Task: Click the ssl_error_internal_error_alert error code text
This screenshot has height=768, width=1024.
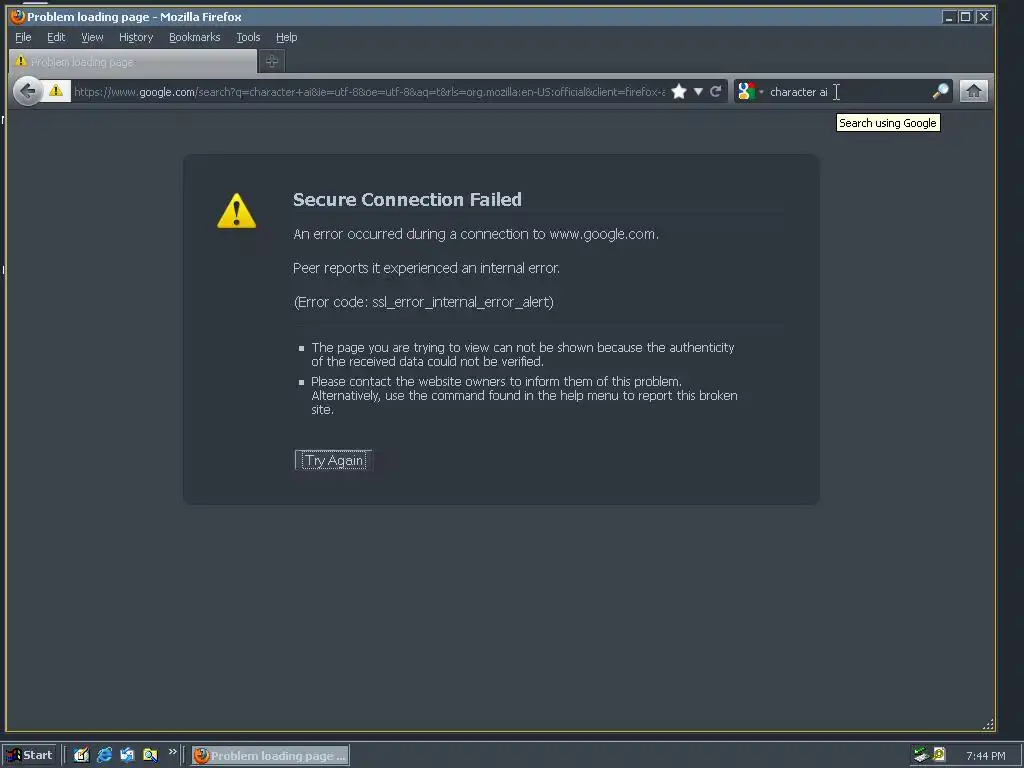Action: click(x=461, y=302)
